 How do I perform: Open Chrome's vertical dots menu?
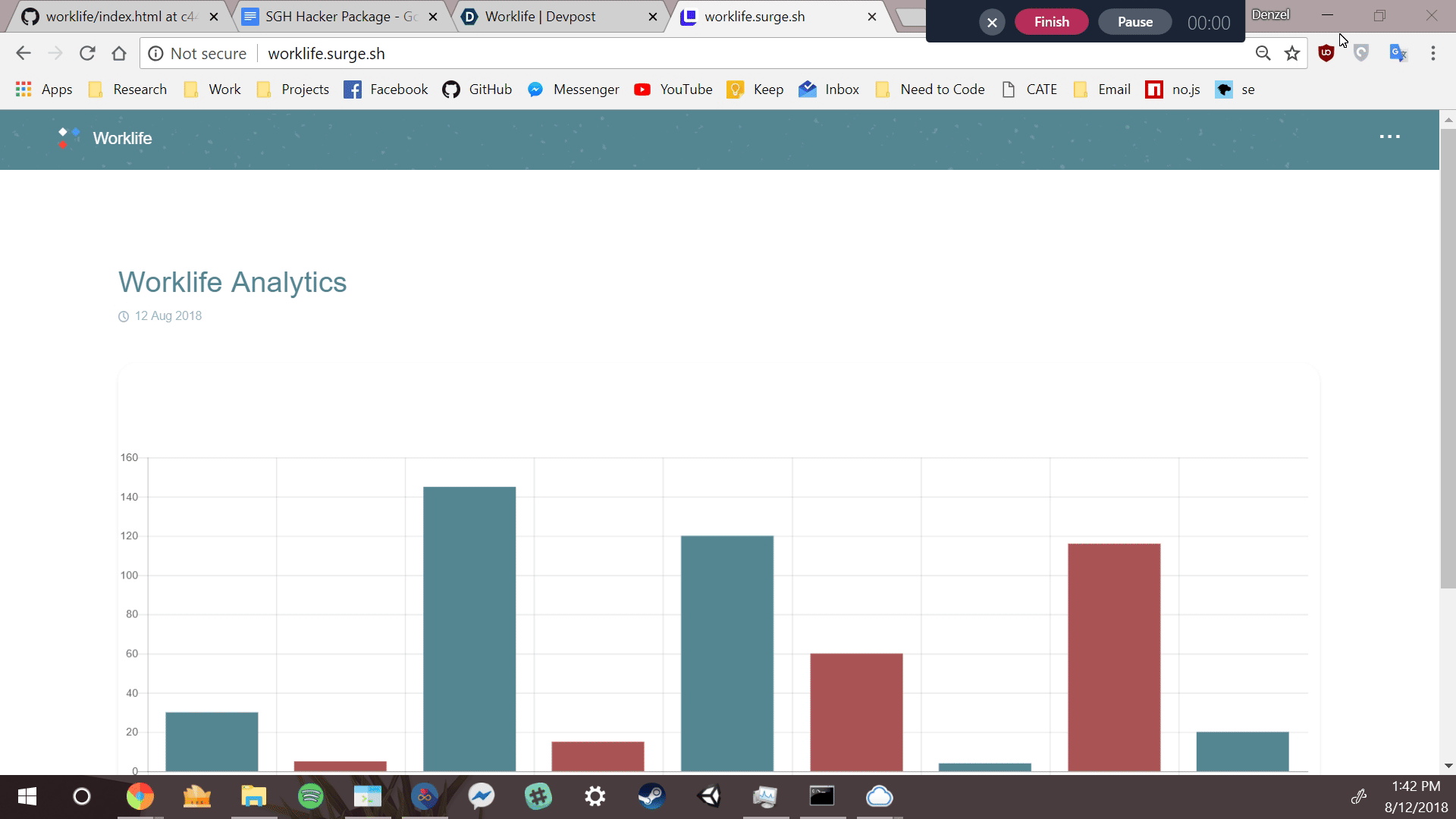click(1432, 53)
